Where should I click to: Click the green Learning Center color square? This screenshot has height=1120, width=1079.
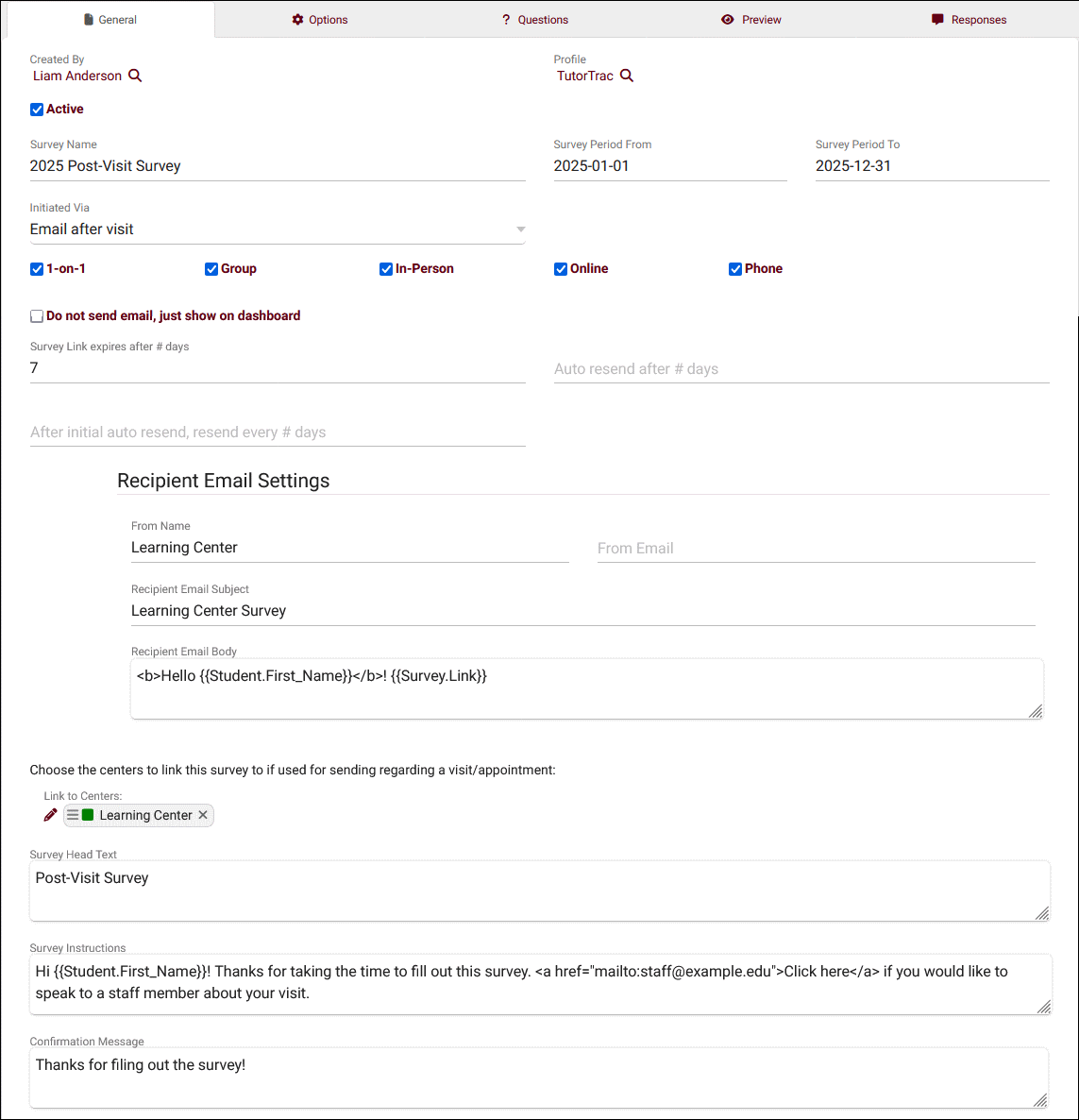click(x=88, y=815)
